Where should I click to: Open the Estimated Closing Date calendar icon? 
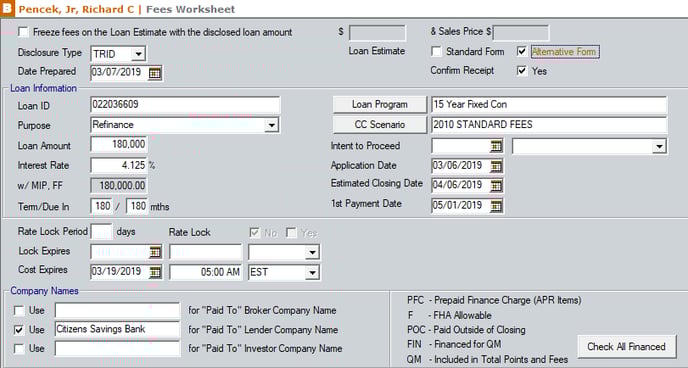[496, 186]
